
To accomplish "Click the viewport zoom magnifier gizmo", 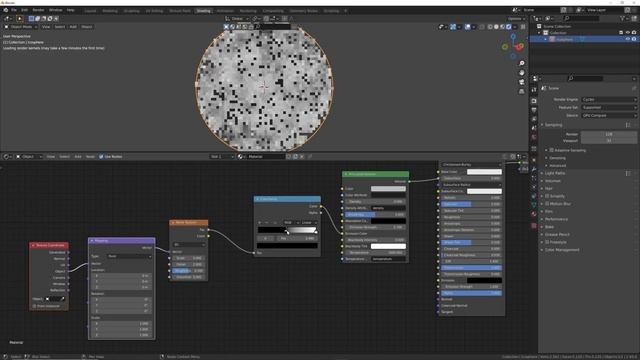I will point(522,63).
